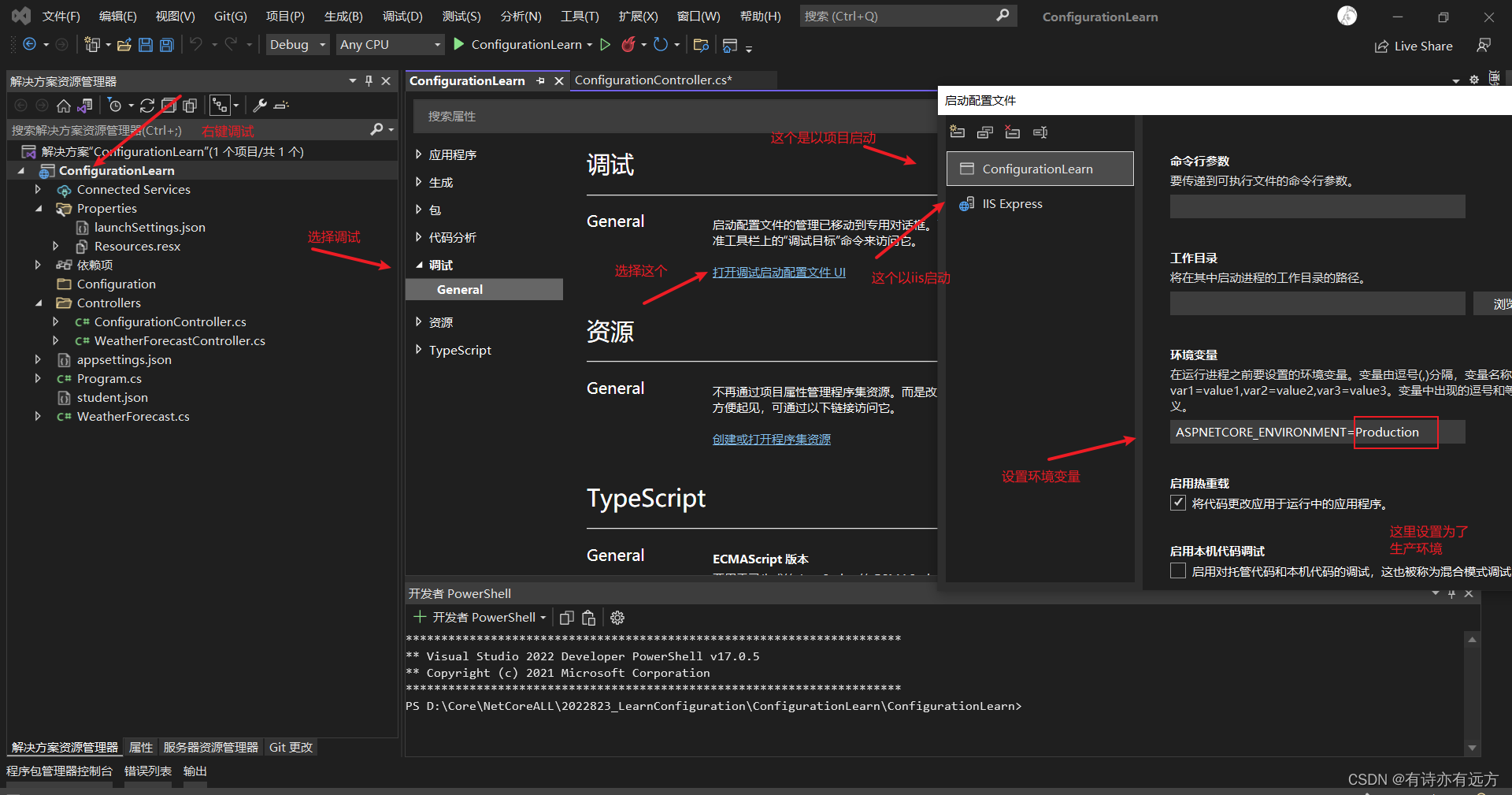
Task: Expand the TypeScript properties section
Action: (x=419, y=350)
